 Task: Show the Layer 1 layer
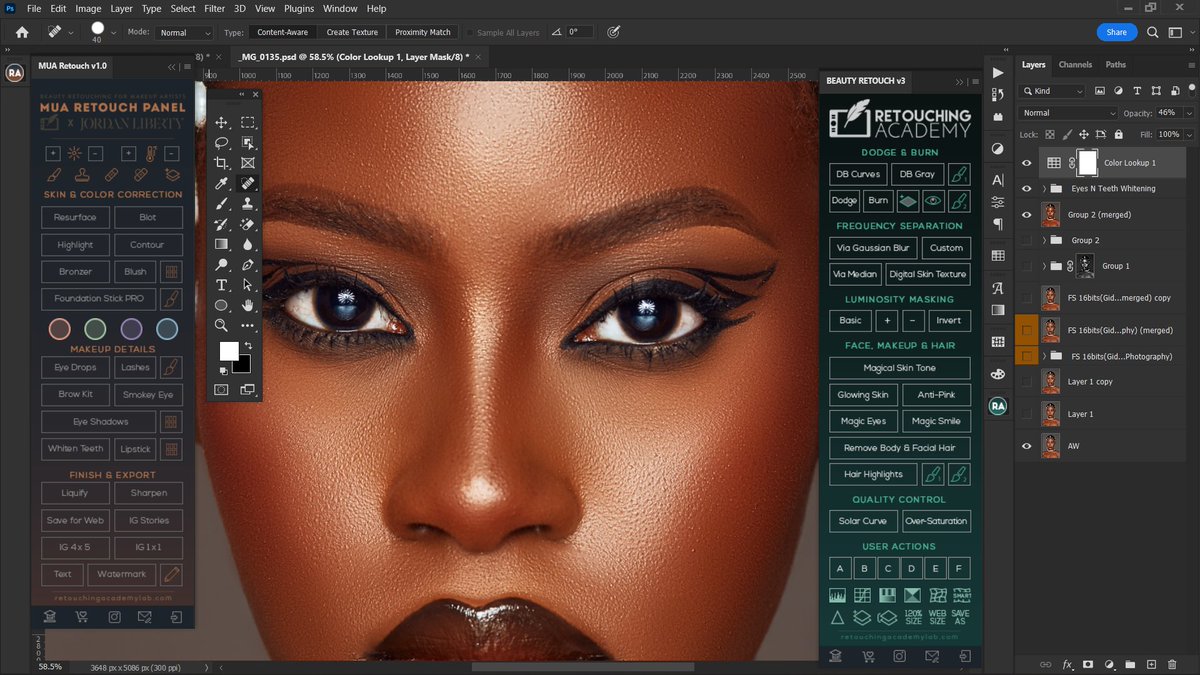pyautogui.click(x=1026, y=414)
